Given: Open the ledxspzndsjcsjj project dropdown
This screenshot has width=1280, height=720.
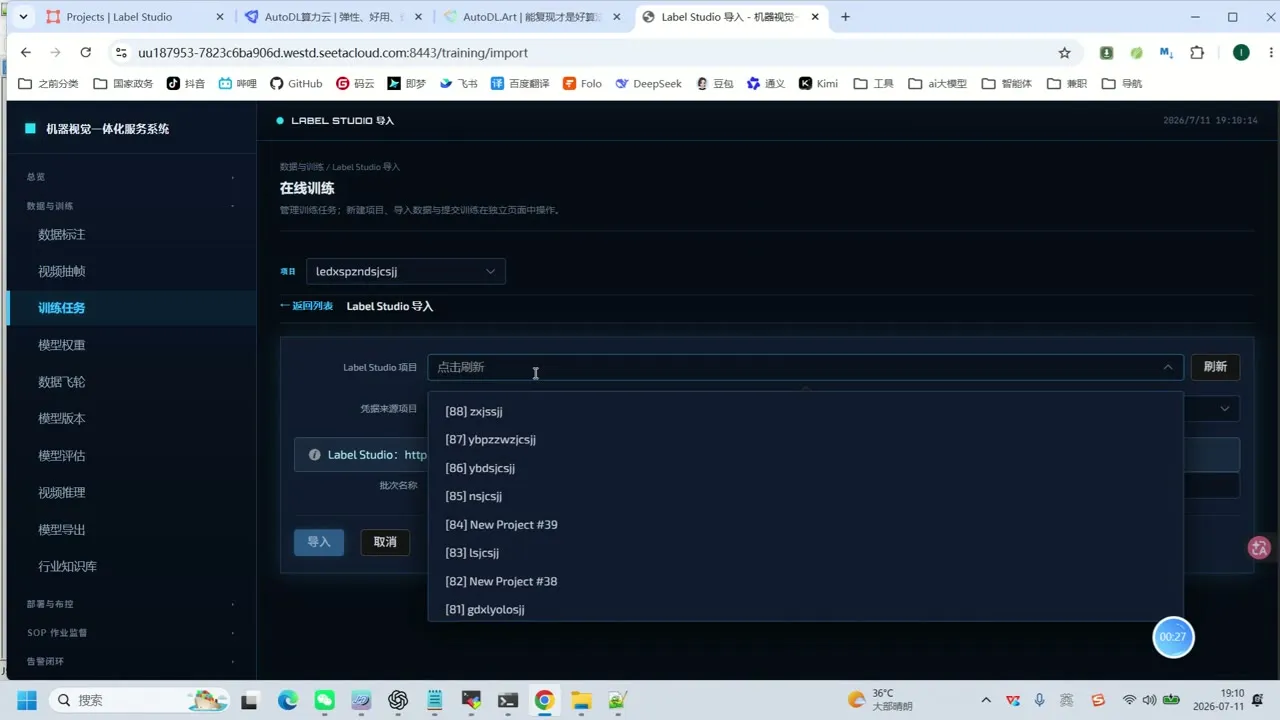Looking at the screenshot, I should pyautogui.click(x=405, y=271).
